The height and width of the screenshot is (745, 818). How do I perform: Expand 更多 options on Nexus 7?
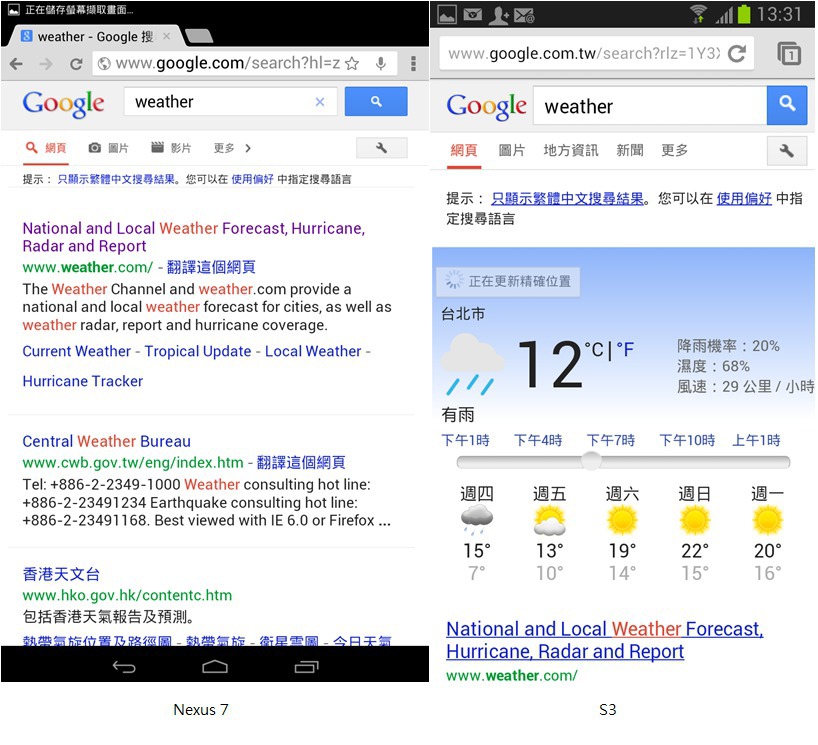(x=232, y=148)
